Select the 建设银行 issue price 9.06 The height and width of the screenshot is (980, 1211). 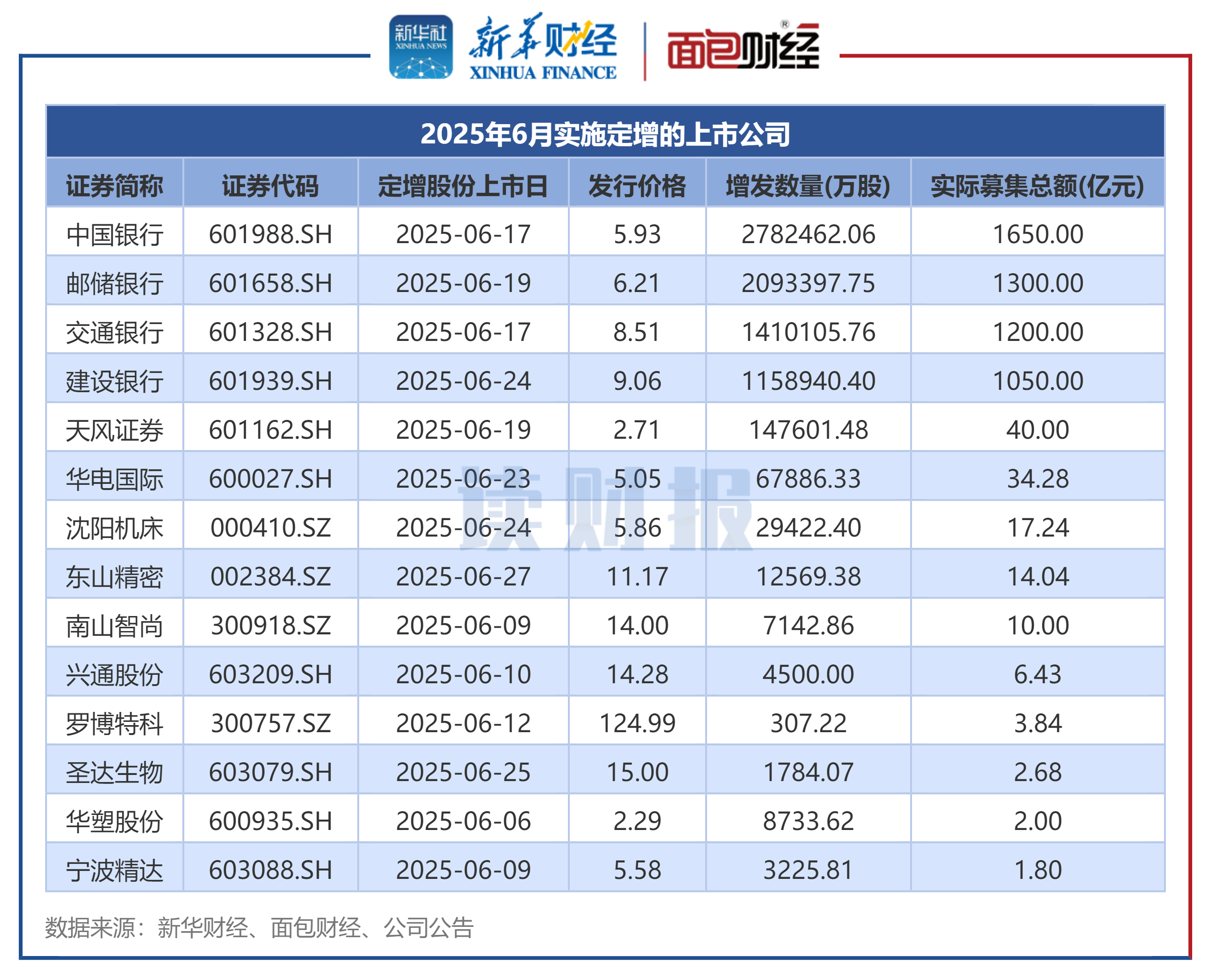point(637,381)
